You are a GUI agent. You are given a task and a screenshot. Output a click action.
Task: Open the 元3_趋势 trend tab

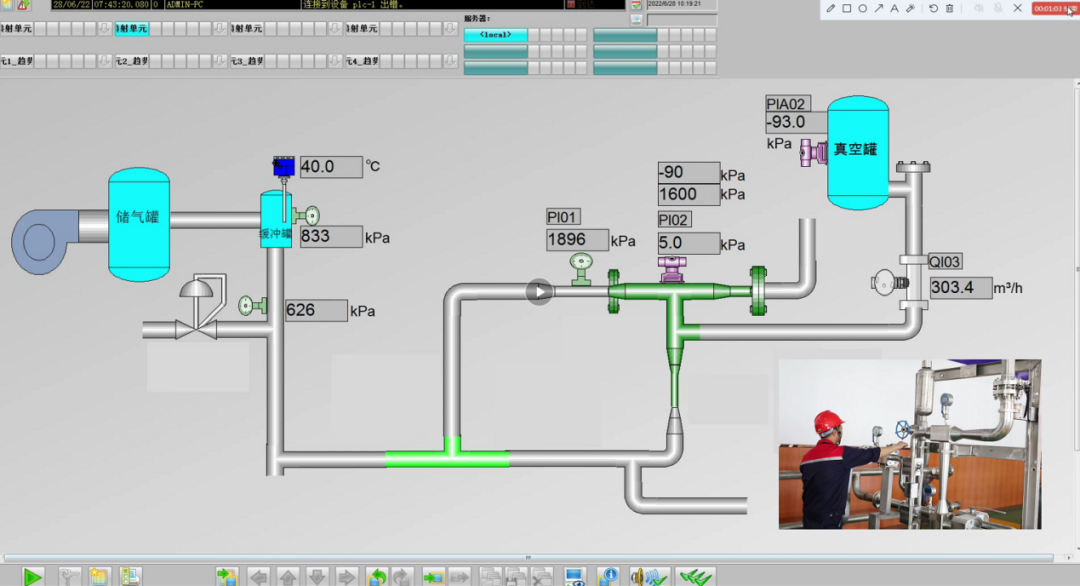pos(247,62)
